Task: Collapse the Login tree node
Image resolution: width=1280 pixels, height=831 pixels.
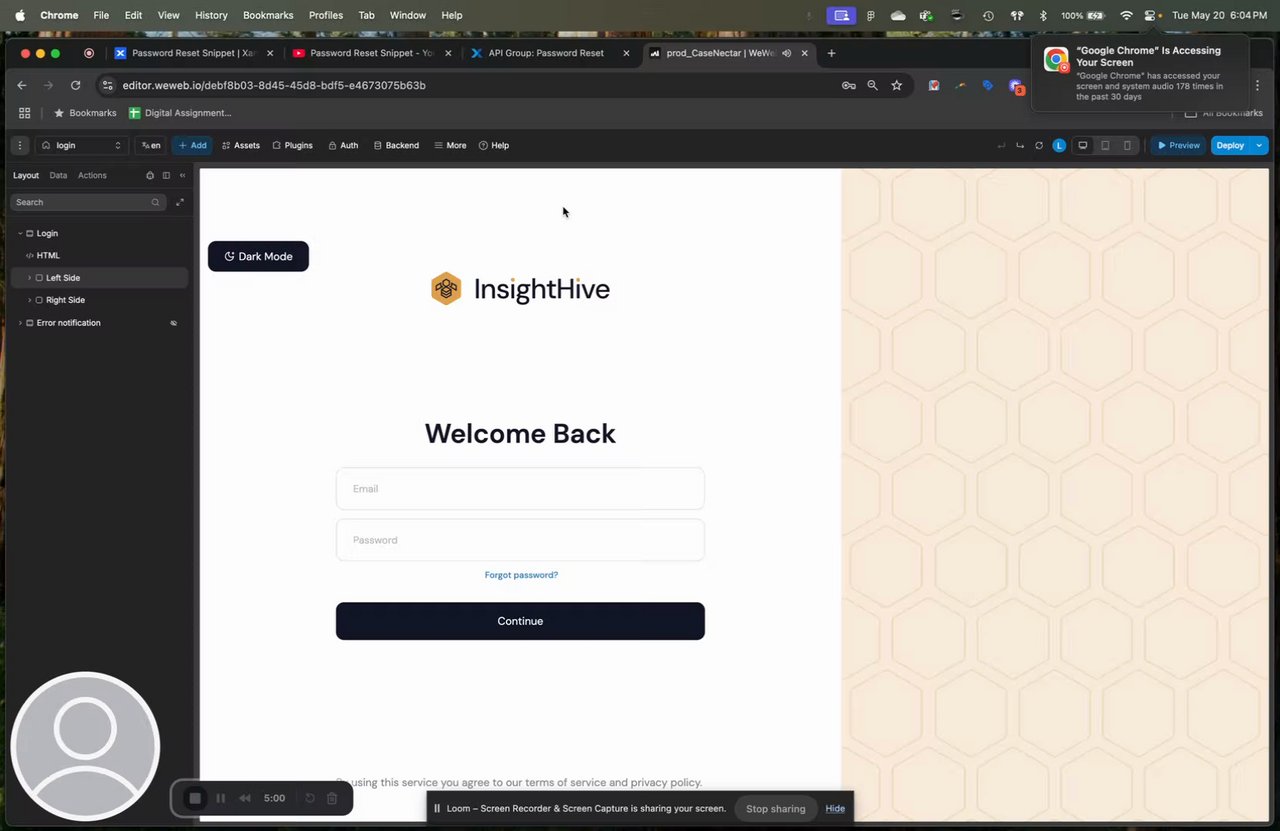Action: pyautogui.click(x=20, y=233)
